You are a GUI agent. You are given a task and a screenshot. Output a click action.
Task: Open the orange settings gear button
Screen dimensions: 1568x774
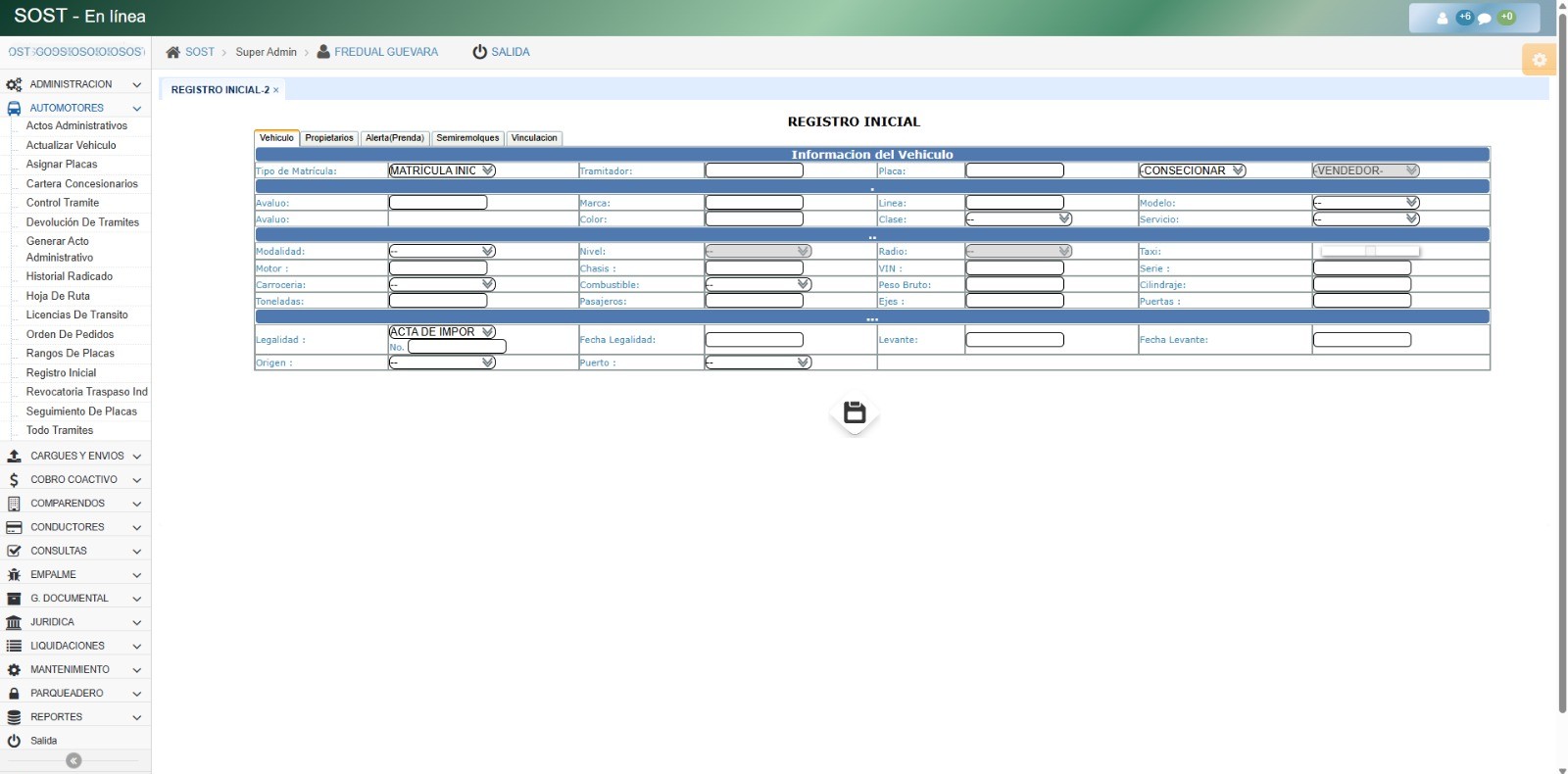point(1539,60)
